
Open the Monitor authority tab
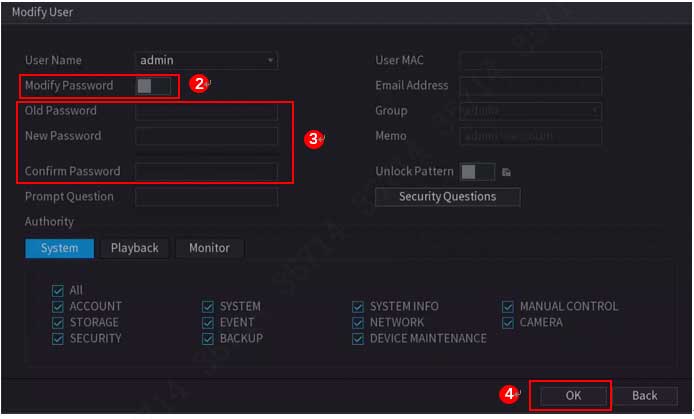[x=209, y=248]
